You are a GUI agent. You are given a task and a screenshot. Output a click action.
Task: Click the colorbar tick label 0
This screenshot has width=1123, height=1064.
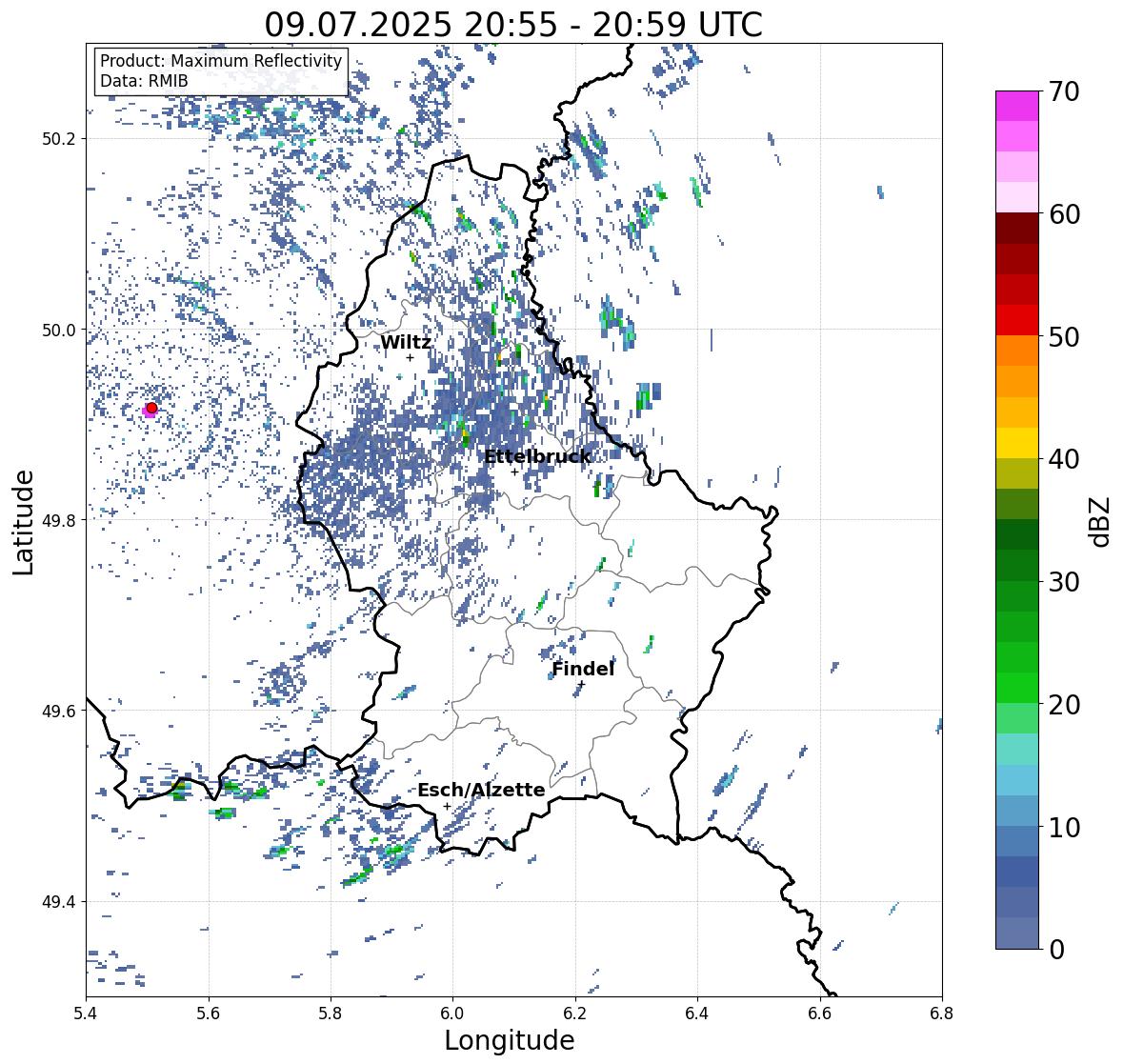point(1056,950)
